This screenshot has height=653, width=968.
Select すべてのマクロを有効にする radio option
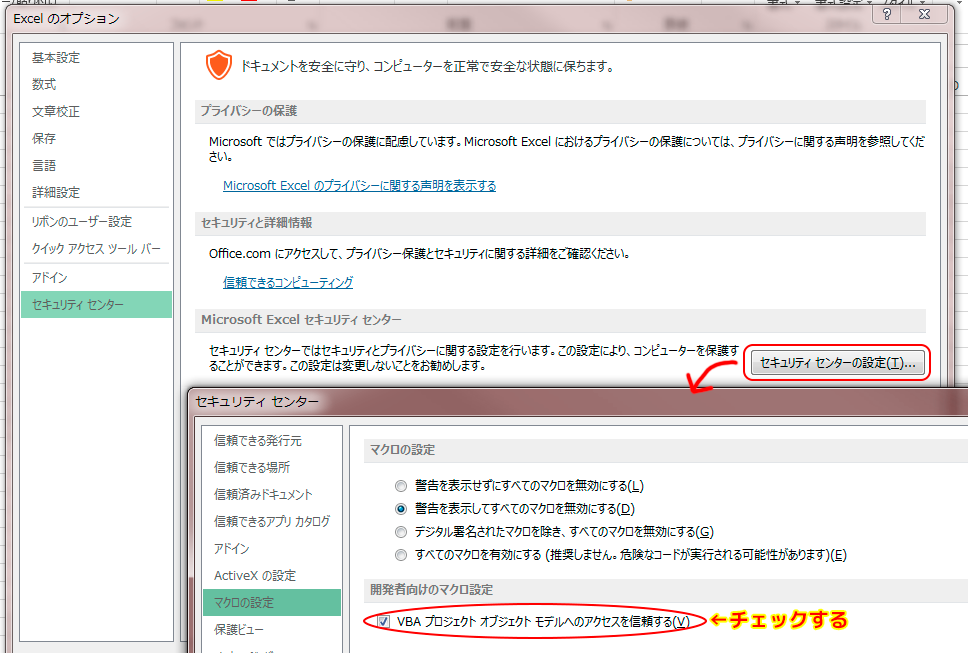[401, 555]
